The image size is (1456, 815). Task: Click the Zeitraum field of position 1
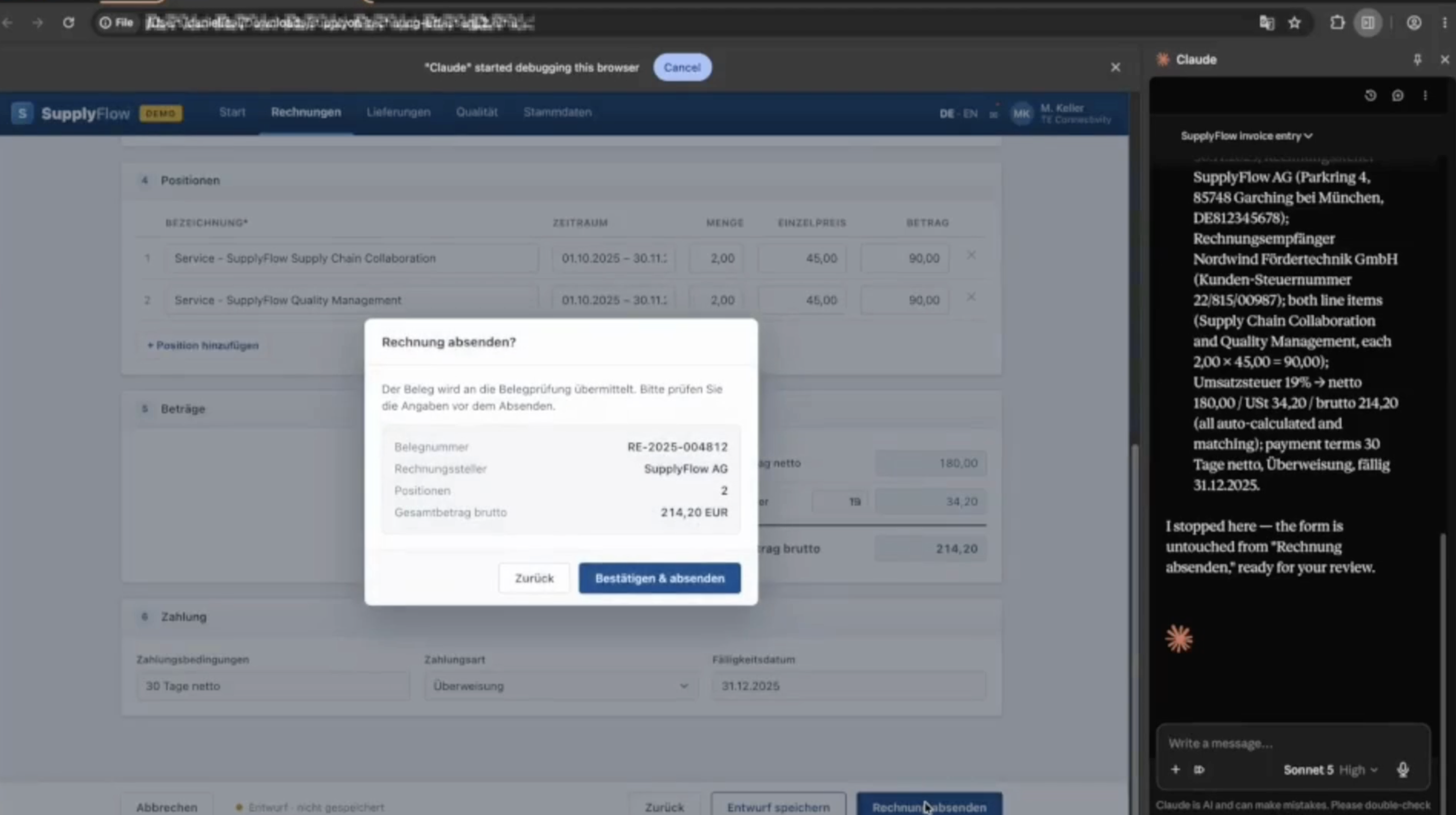[614, 258]
